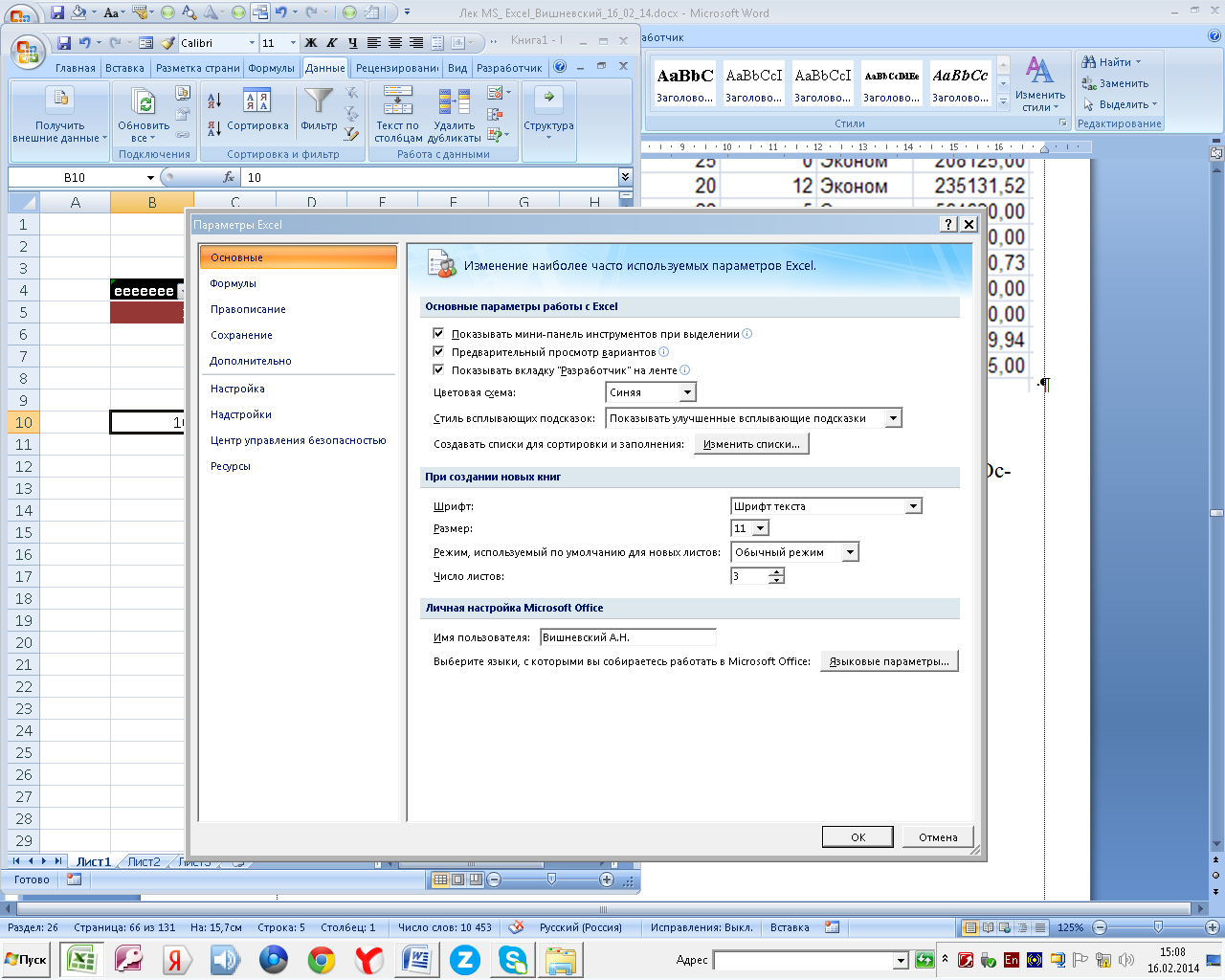Click Format Painter brush in Excel toolbar
1225x980 pixels.
click(168, 43)
